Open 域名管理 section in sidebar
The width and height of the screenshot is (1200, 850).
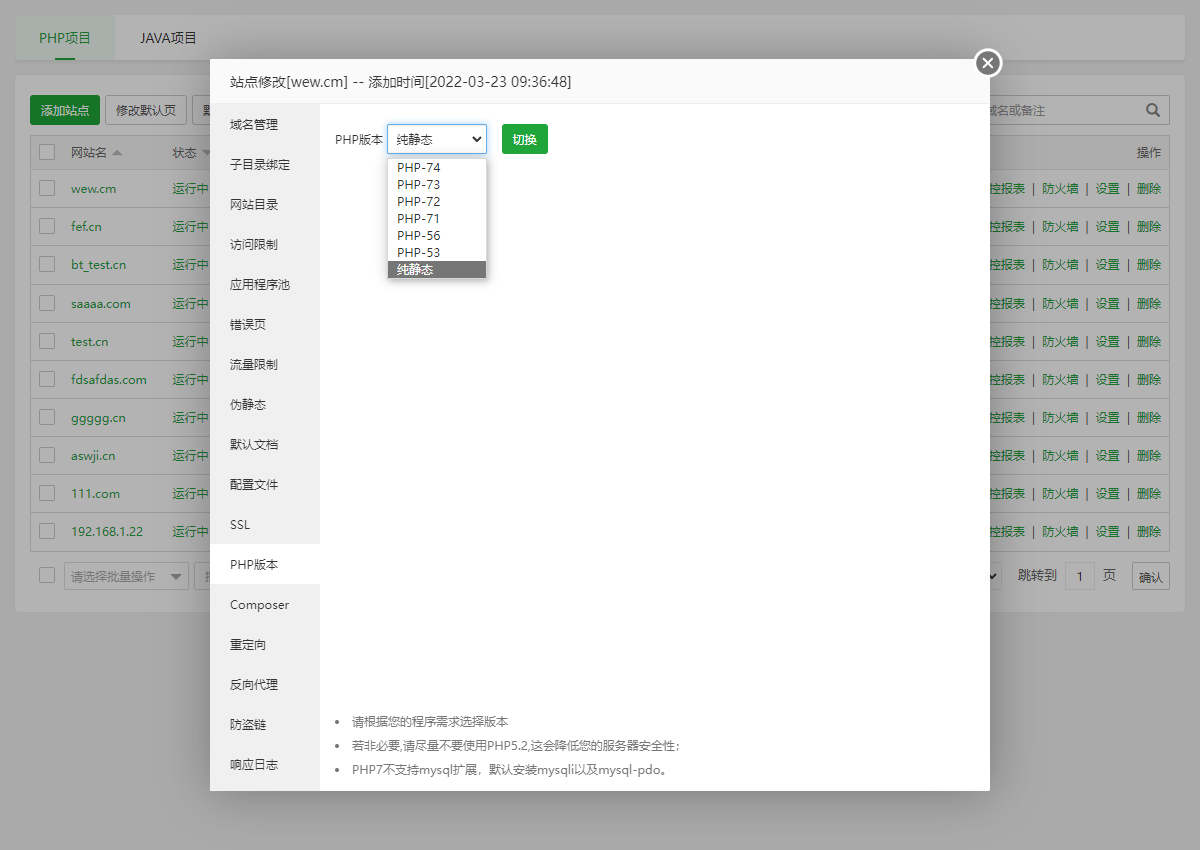[252, 124]
